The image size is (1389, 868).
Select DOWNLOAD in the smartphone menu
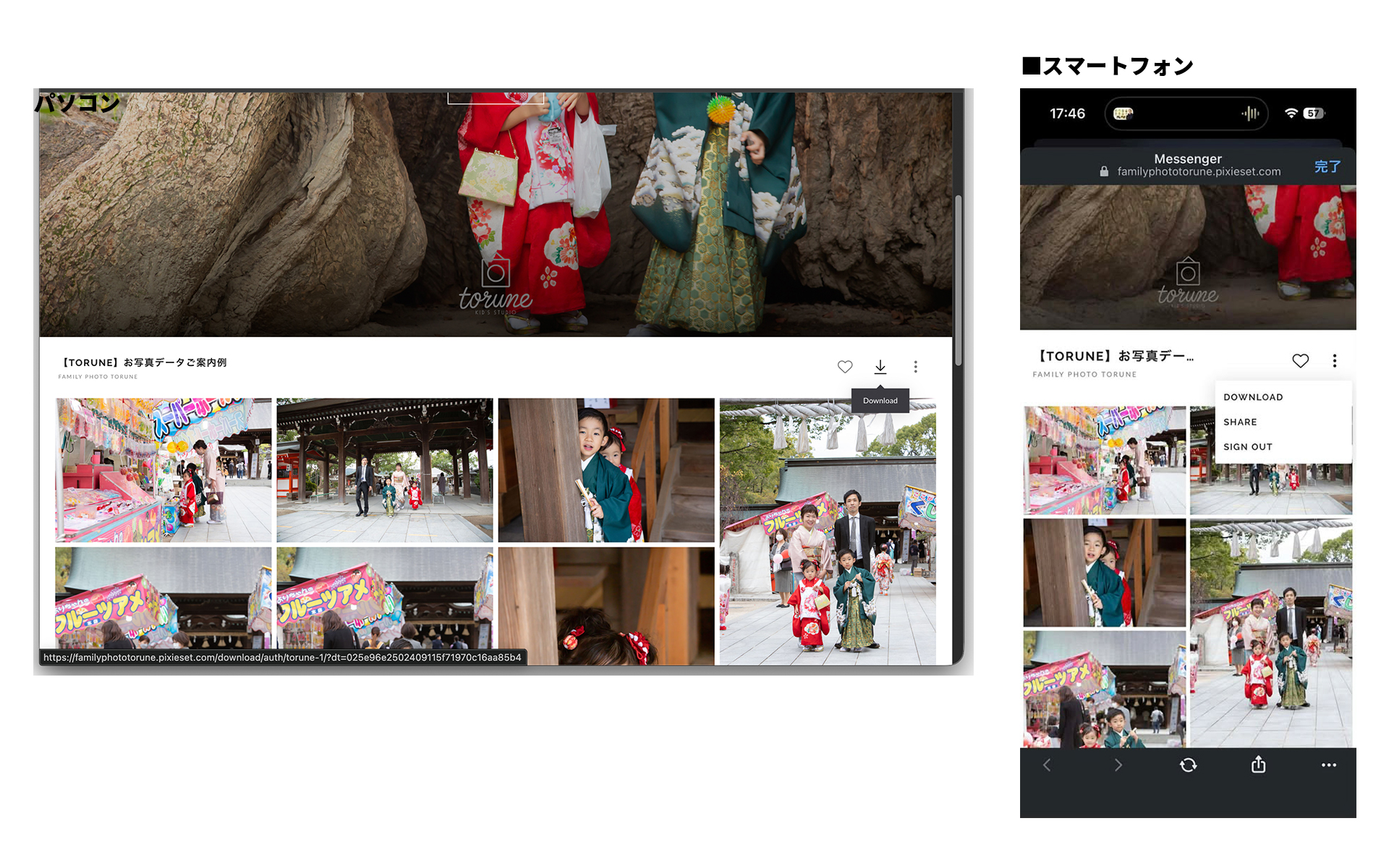(x=1253, y=397)
